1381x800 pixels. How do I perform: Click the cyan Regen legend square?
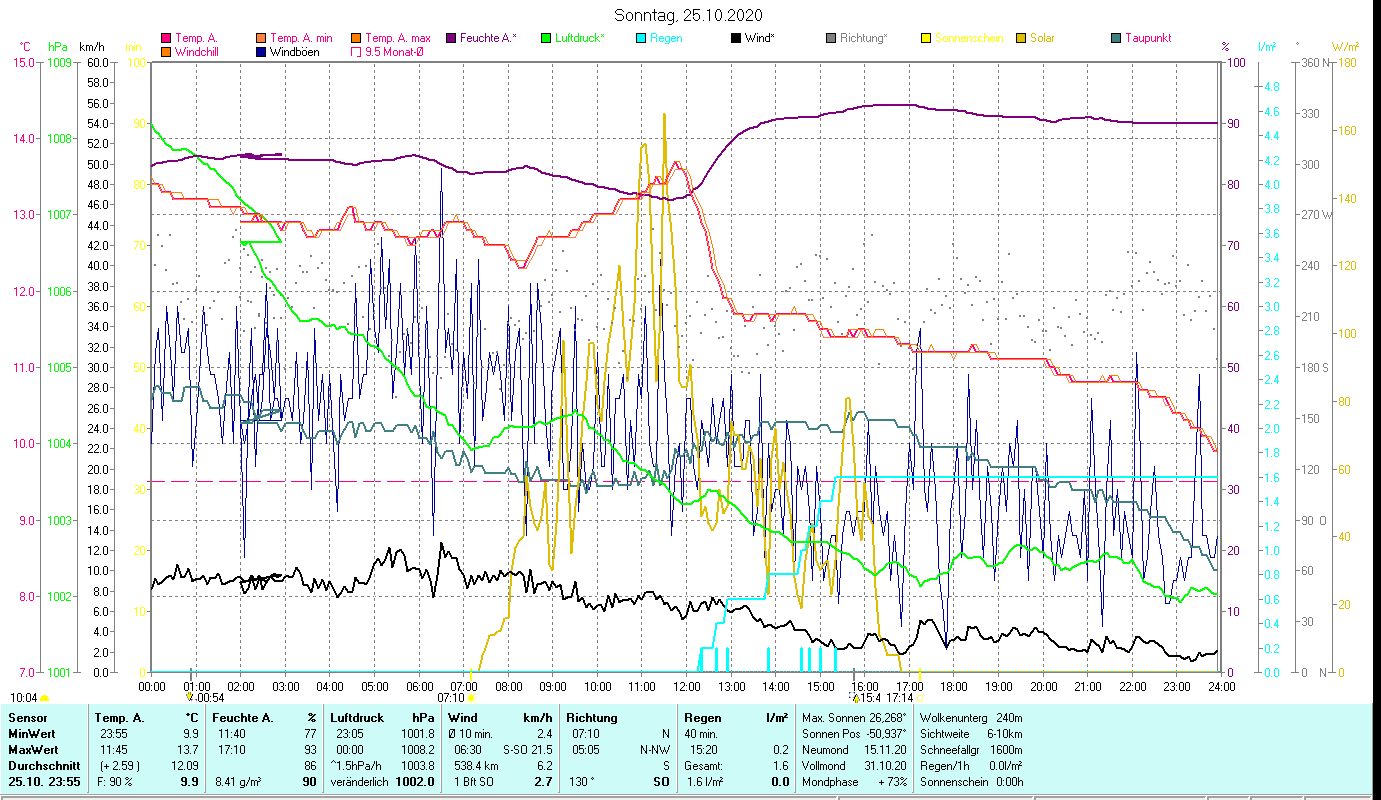point(641,39)
